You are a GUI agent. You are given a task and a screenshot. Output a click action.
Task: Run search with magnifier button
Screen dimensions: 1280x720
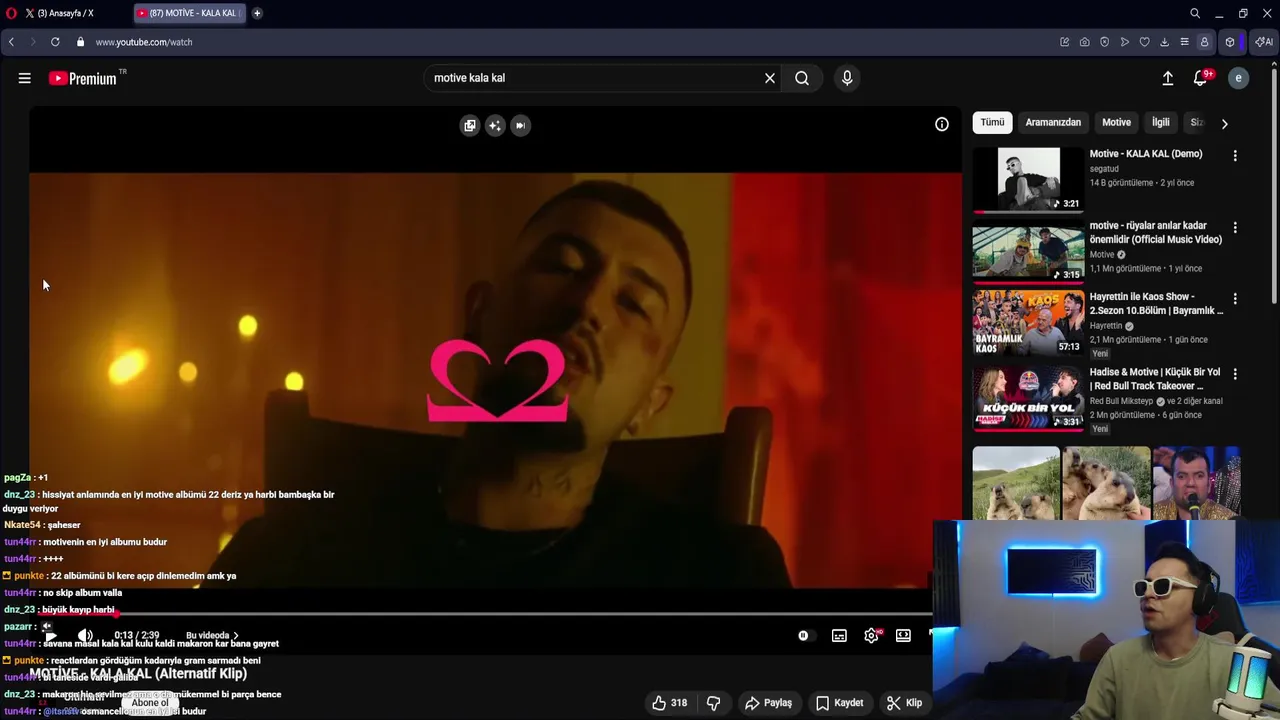tap(802, 78)
